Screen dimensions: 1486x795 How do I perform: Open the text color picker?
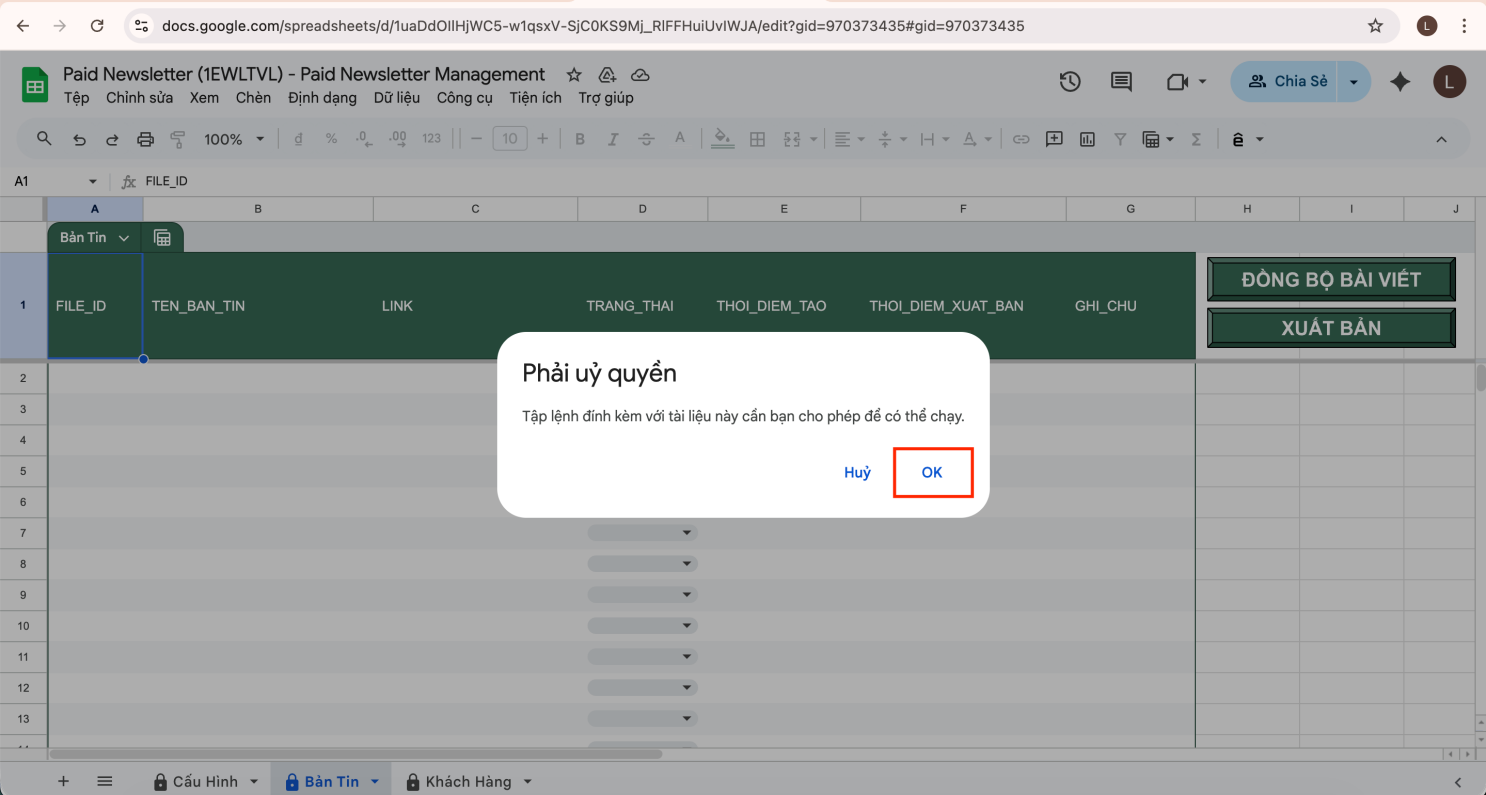coord(680,139)
